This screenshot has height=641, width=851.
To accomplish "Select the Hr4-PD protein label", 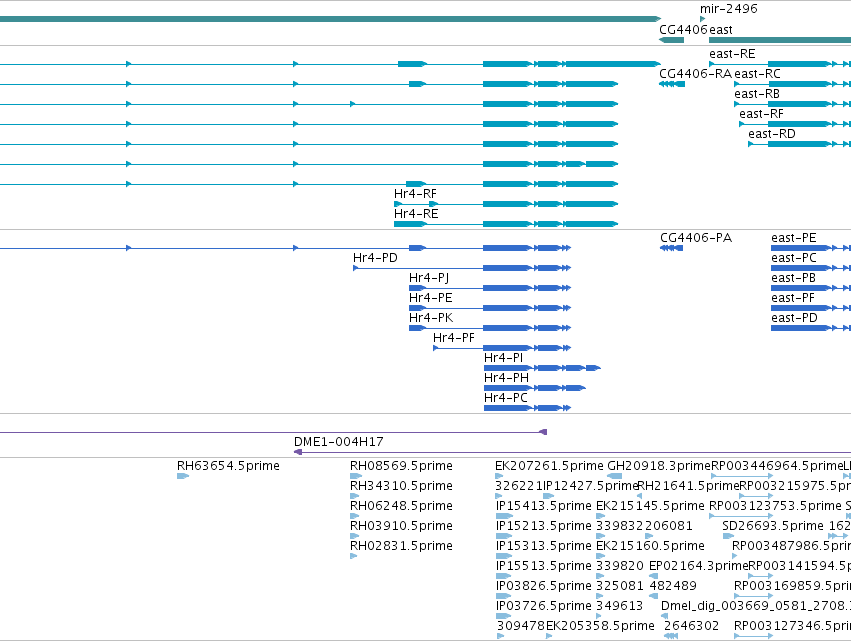I will pyautogui.click(x=375, y=258).
